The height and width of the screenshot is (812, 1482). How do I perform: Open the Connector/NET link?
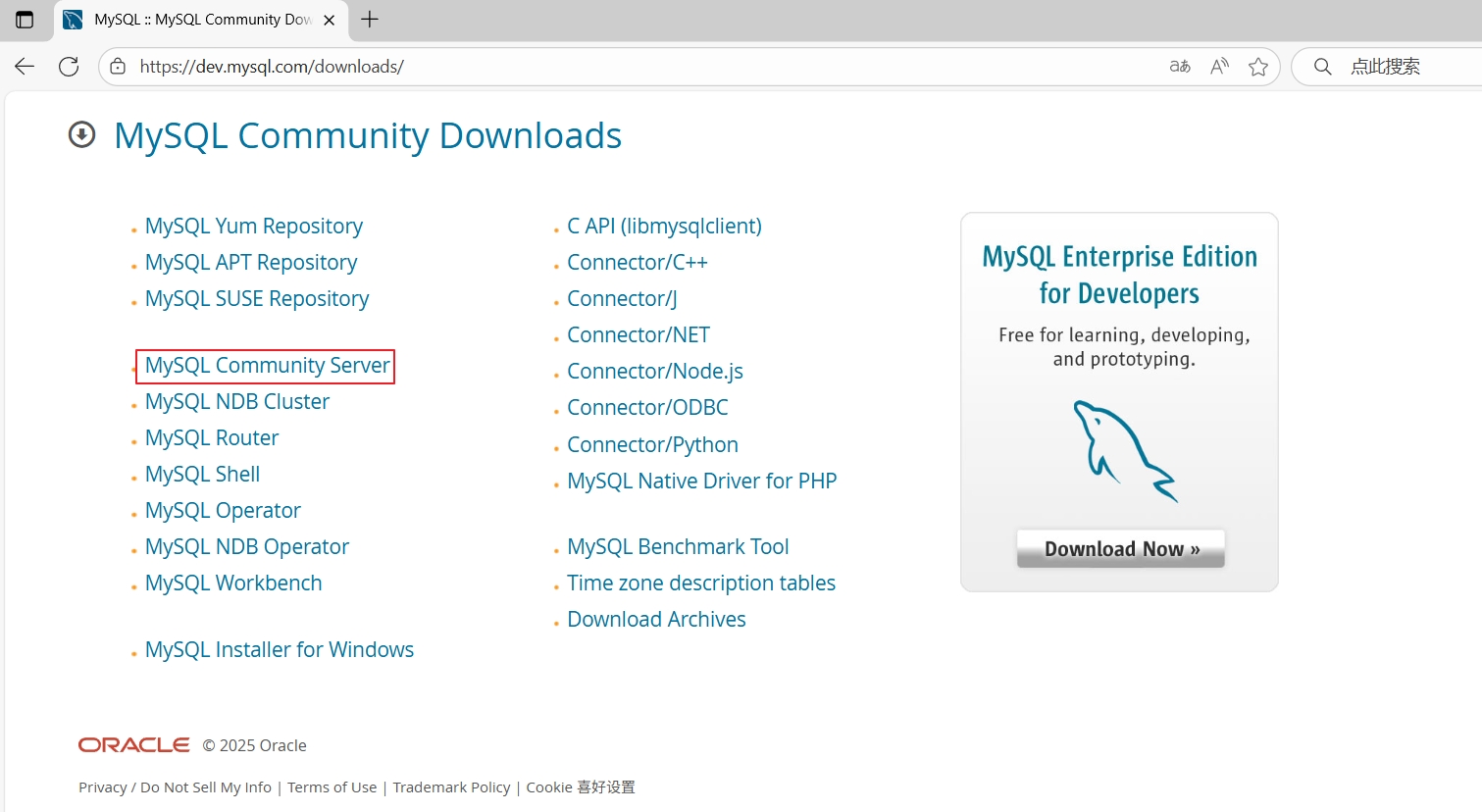point(639,335)
